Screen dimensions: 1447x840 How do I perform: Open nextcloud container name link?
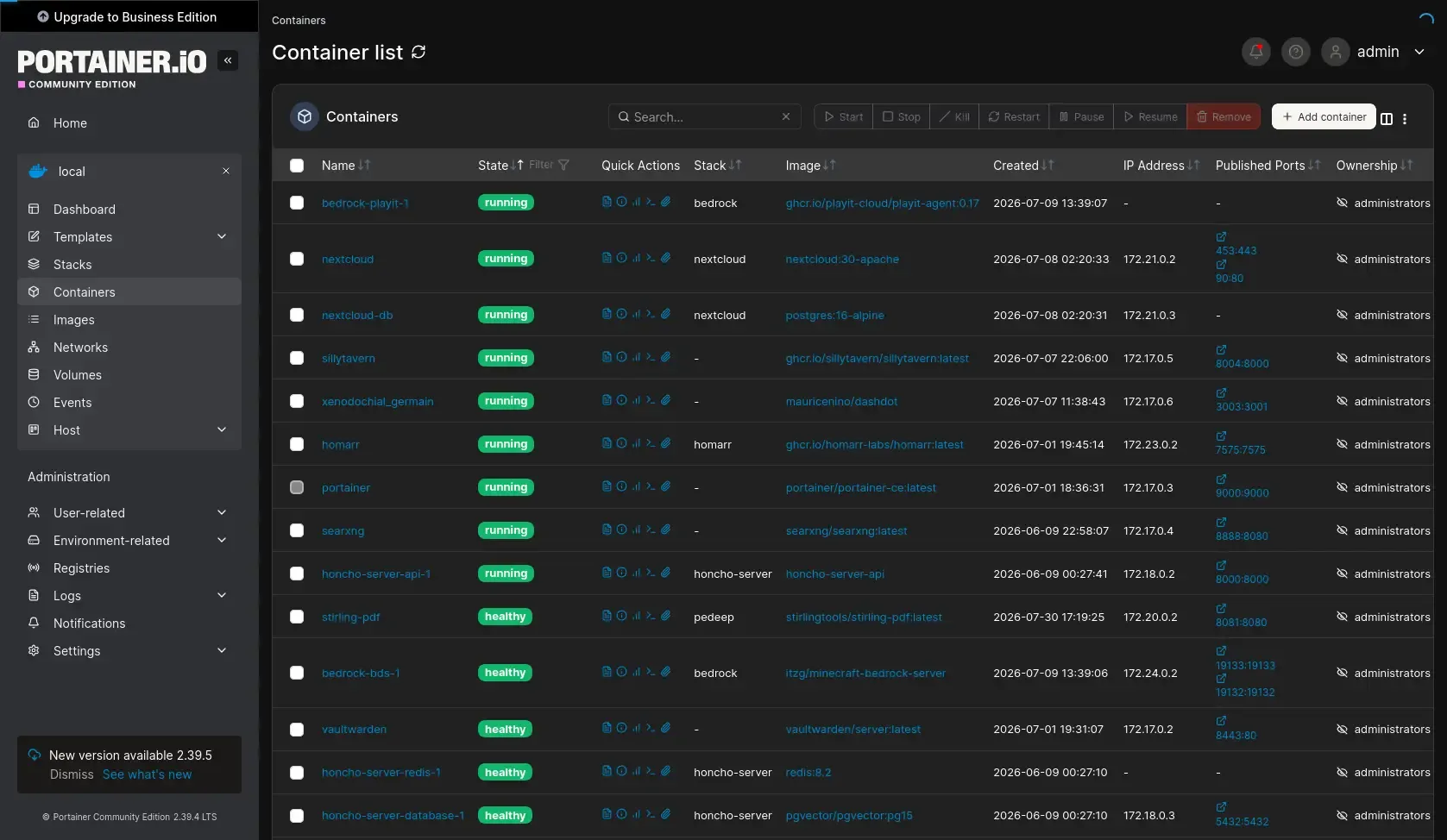click(x=348, y=259)
